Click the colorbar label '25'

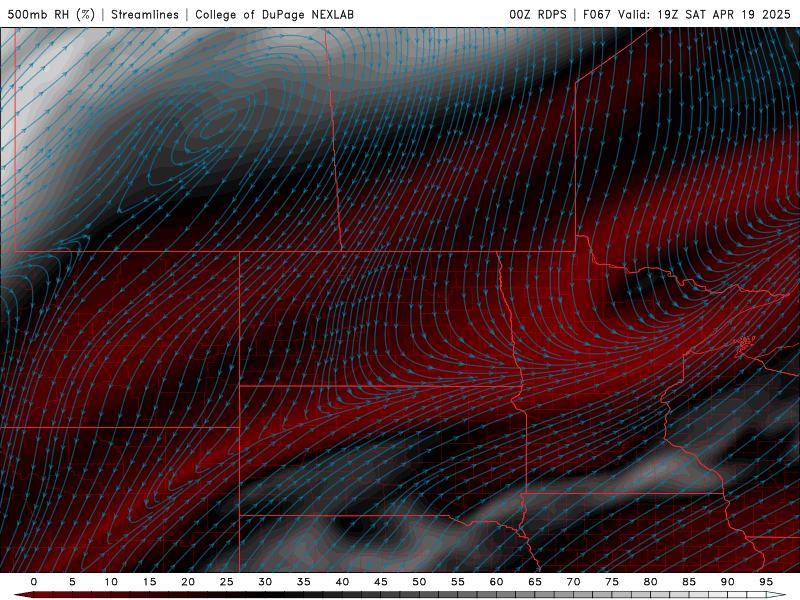pos(227,582)
